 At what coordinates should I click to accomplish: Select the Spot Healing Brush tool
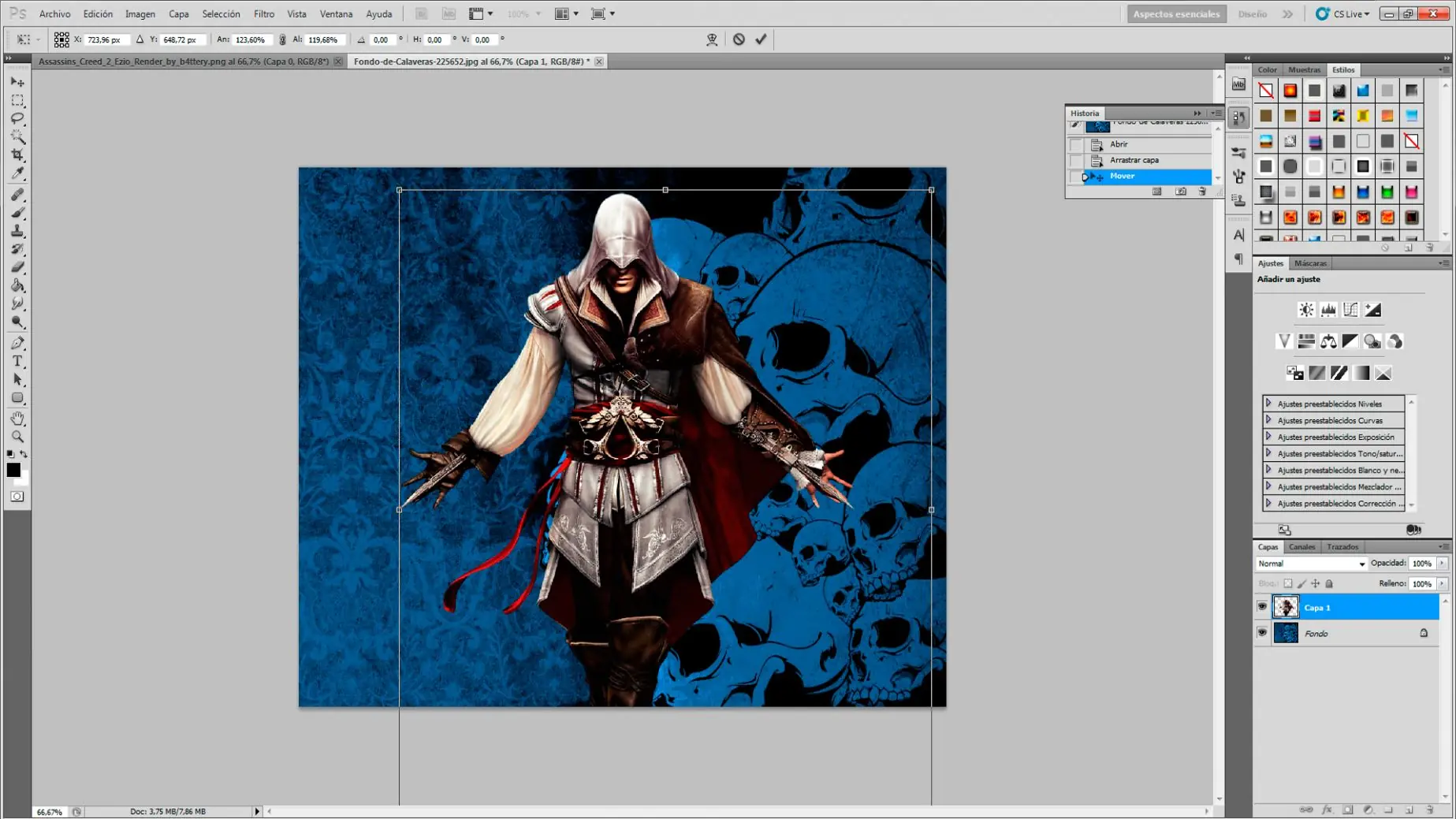pyautogui.click(x=17, y=194)
